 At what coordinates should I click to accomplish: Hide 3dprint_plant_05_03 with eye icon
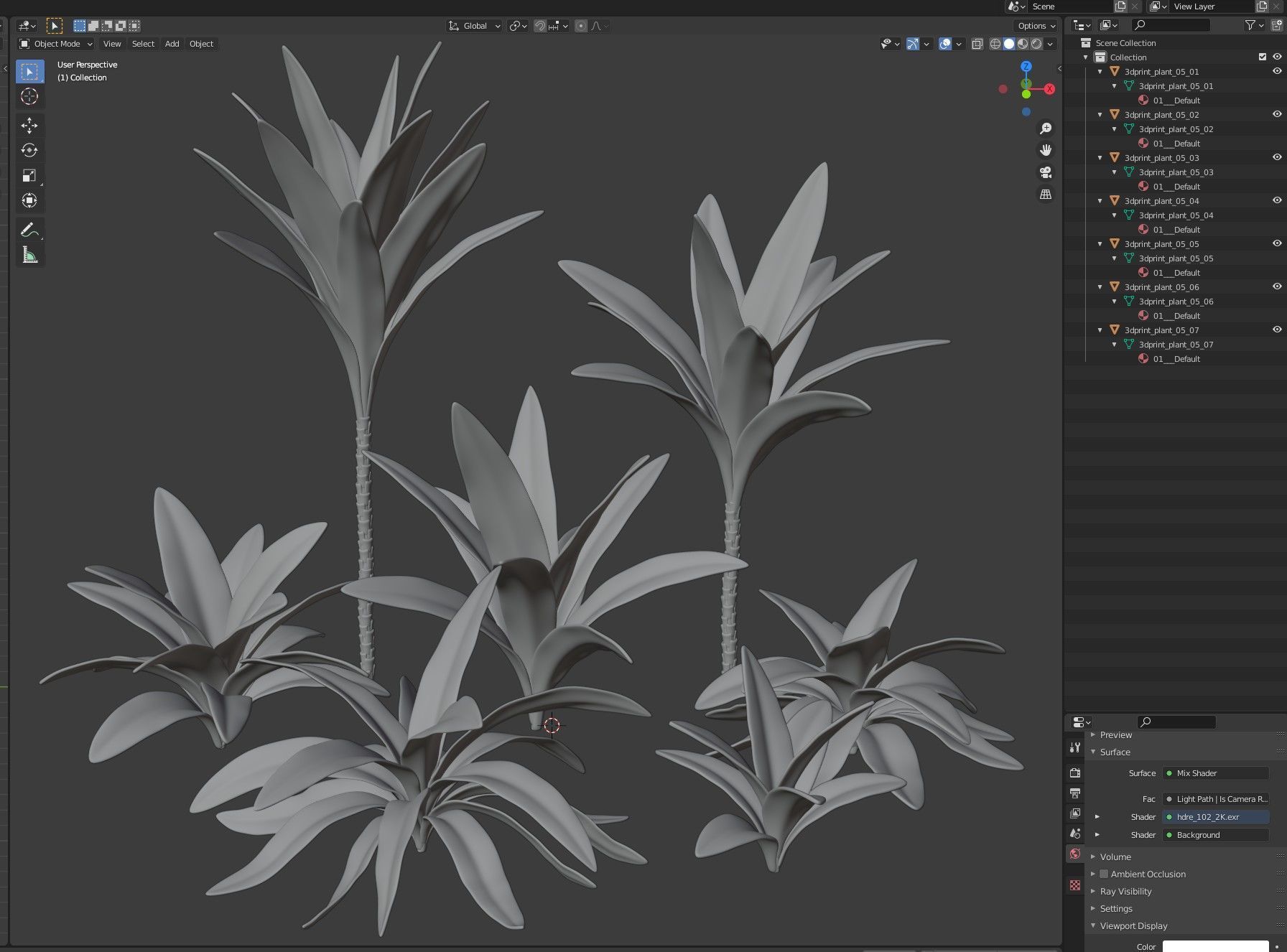click(1277, 157)
